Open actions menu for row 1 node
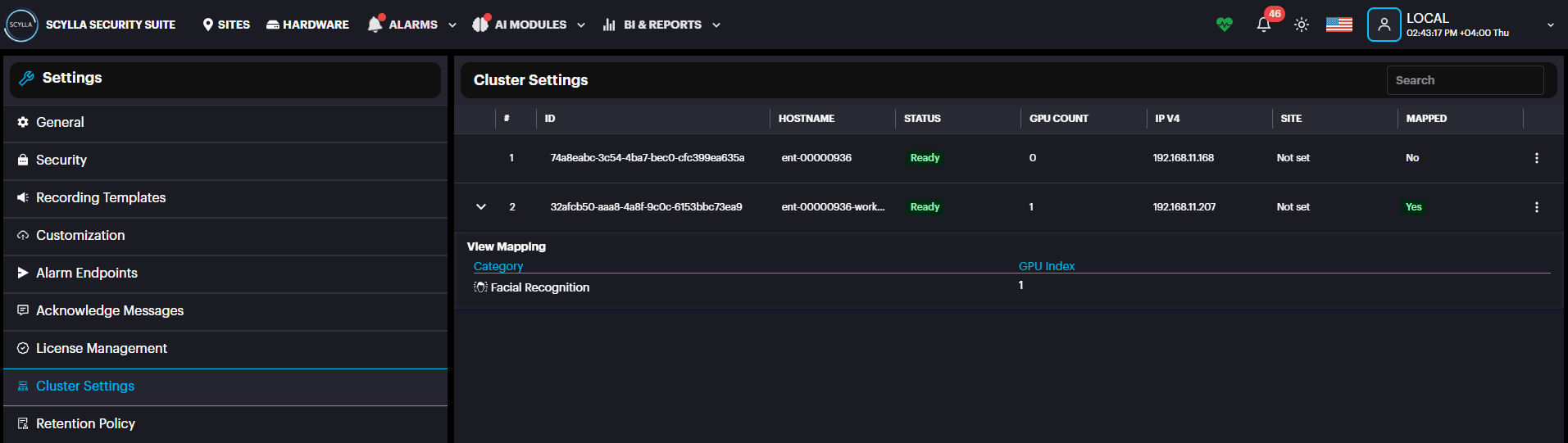This screenshot has height=443, width=1568. click(1536, 158)
